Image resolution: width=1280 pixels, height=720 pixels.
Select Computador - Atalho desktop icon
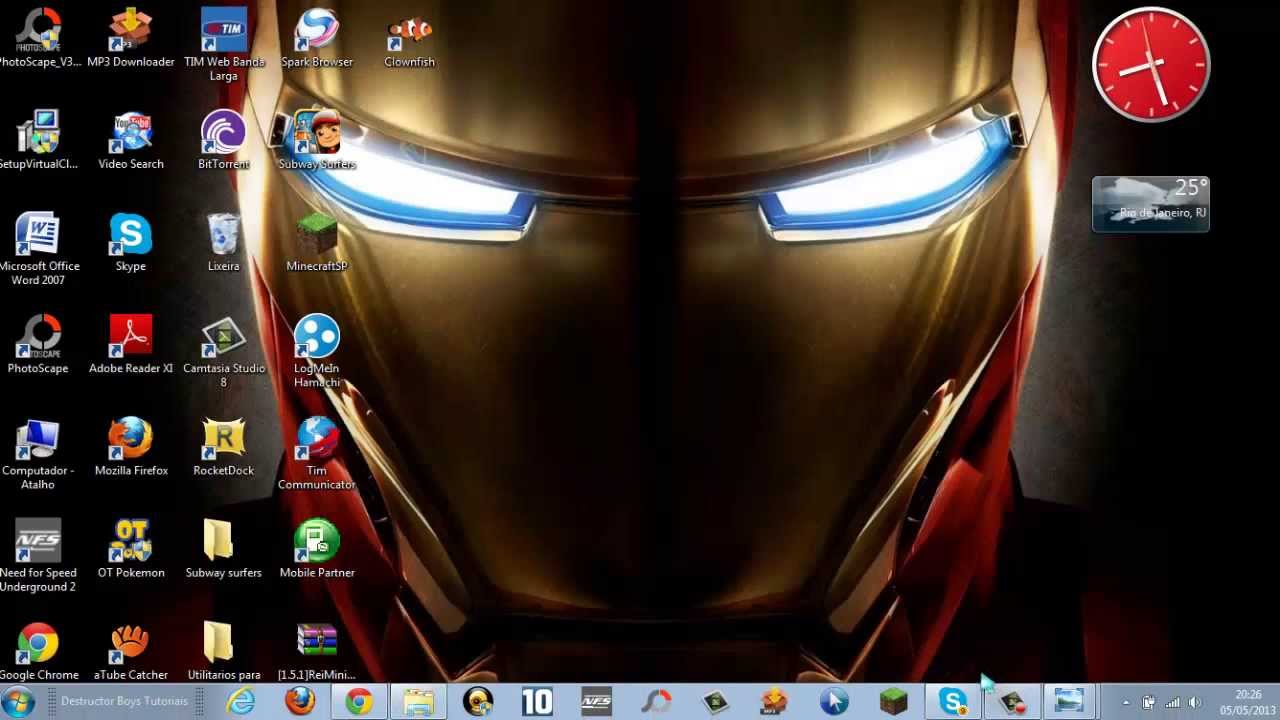pyautogui.click(x=38, y=454)
